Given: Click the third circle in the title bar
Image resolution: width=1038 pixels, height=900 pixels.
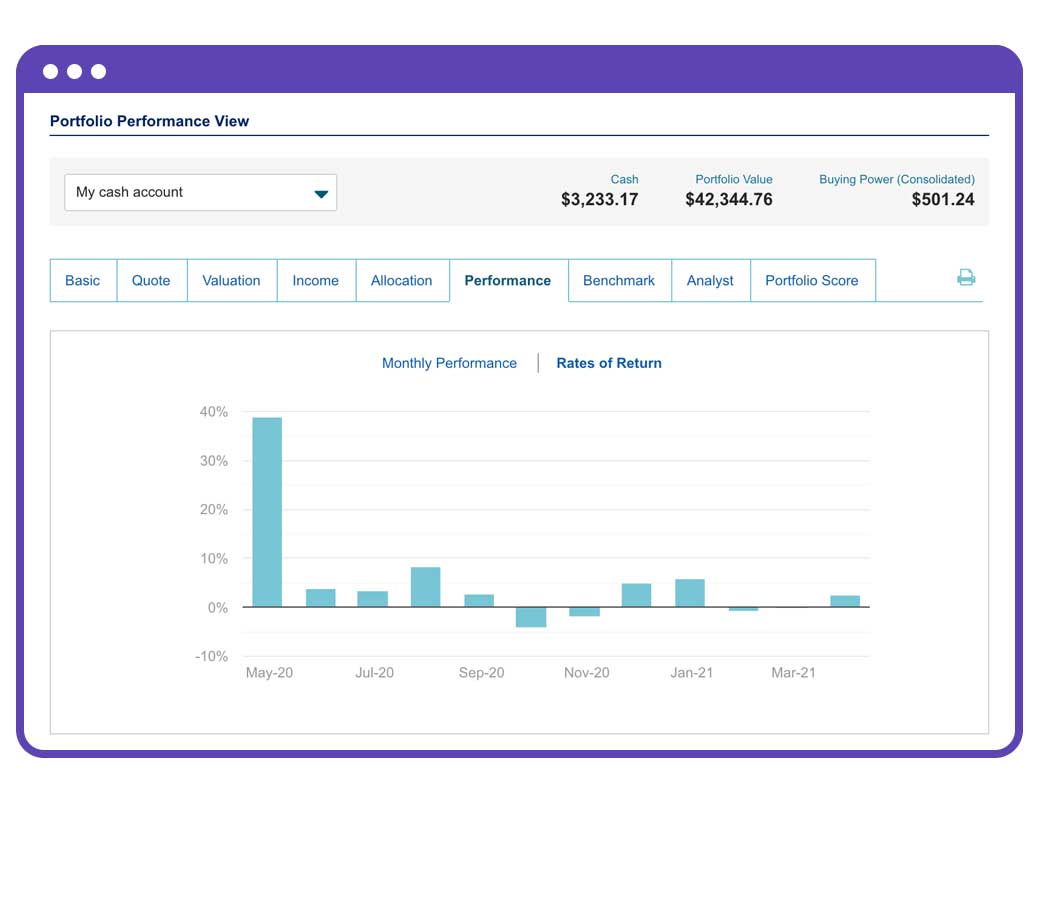Looking at the screenshot, I should click(99, 71).
